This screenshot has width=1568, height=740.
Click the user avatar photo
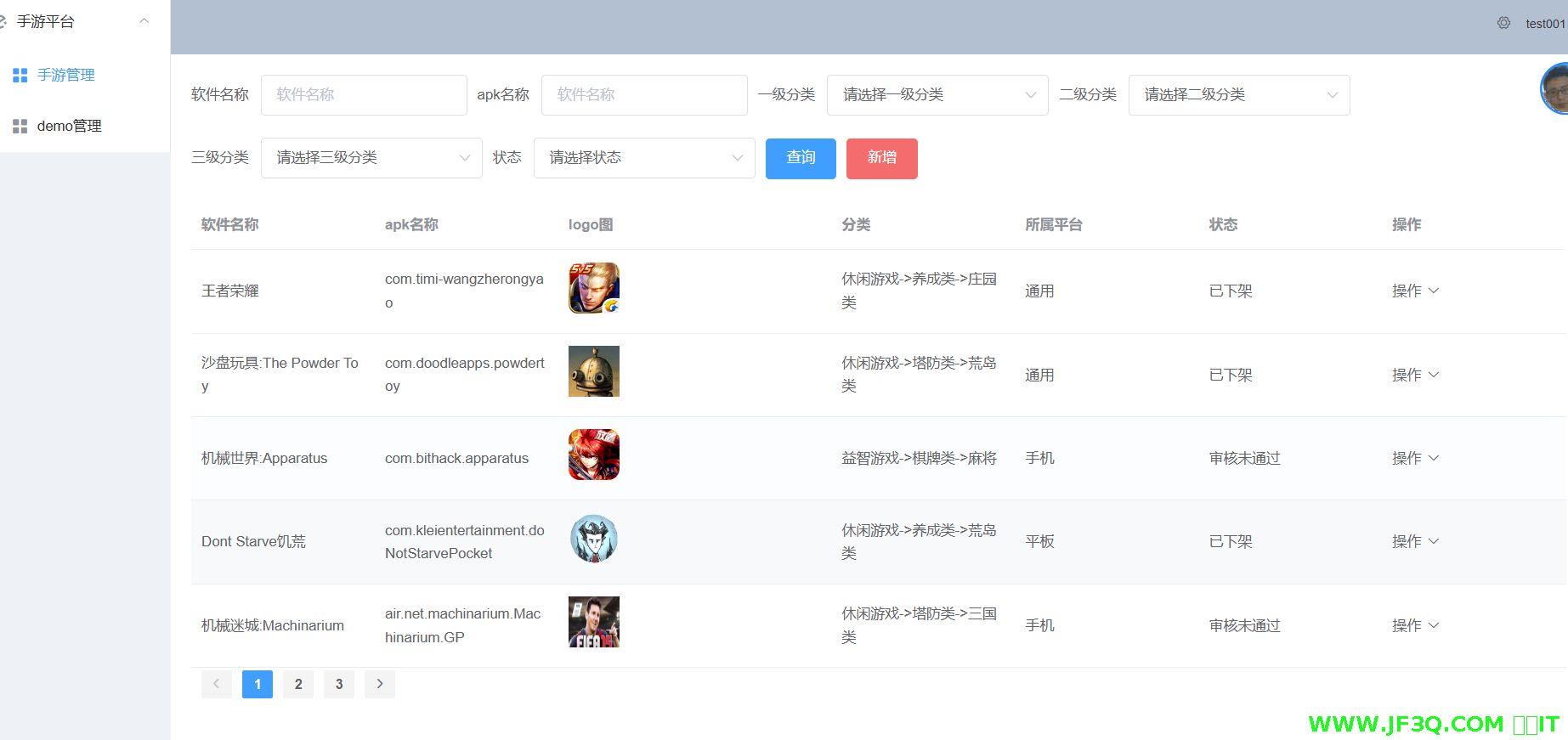[x=1555, y=88]
